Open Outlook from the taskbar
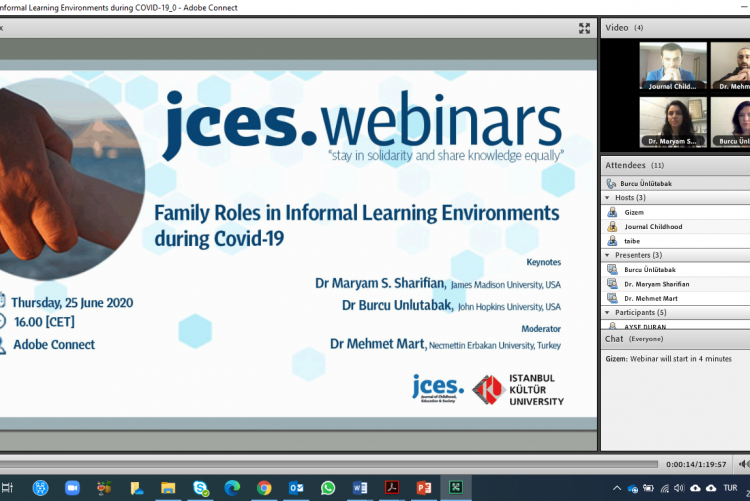The image size is (750, 501). click(296, 488)
